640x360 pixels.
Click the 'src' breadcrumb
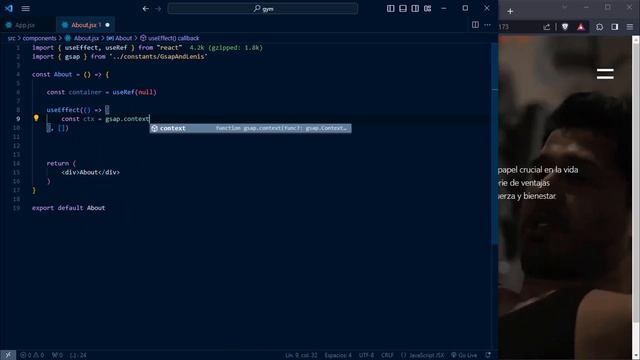(11, 38)
